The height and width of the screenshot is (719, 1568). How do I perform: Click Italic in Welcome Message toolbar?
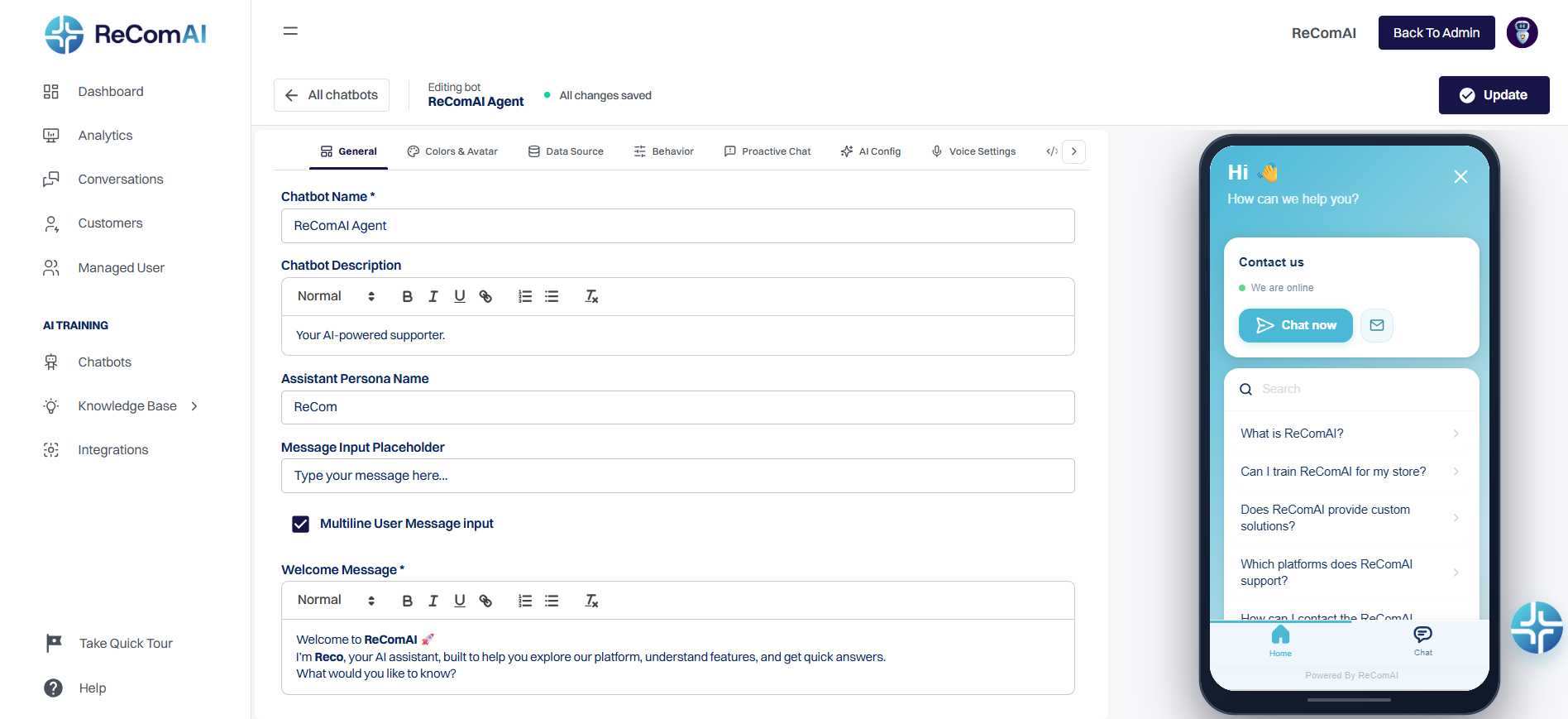(x=433, y=601)
